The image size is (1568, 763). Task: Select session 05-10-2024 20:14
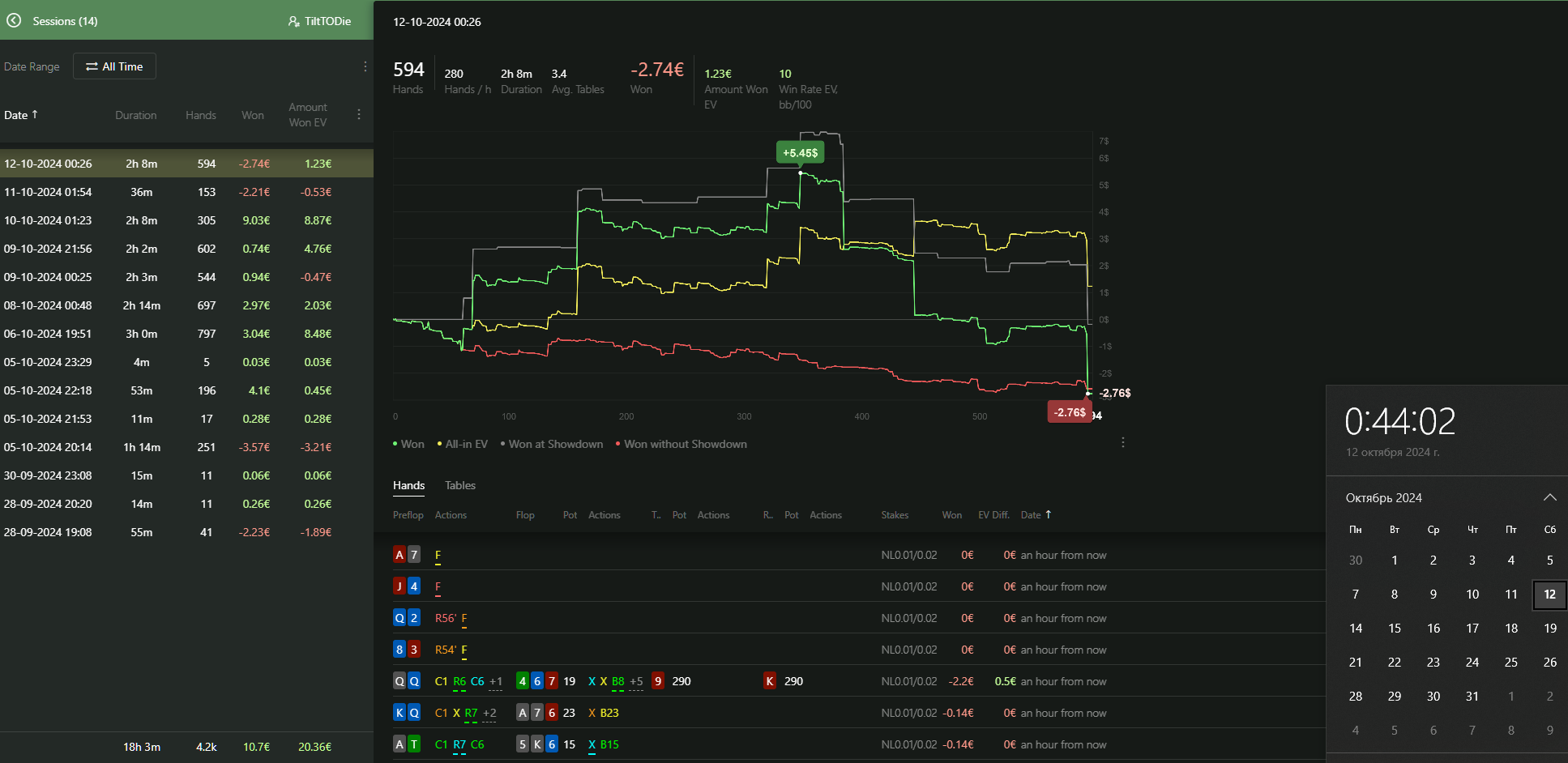point(186,447)
